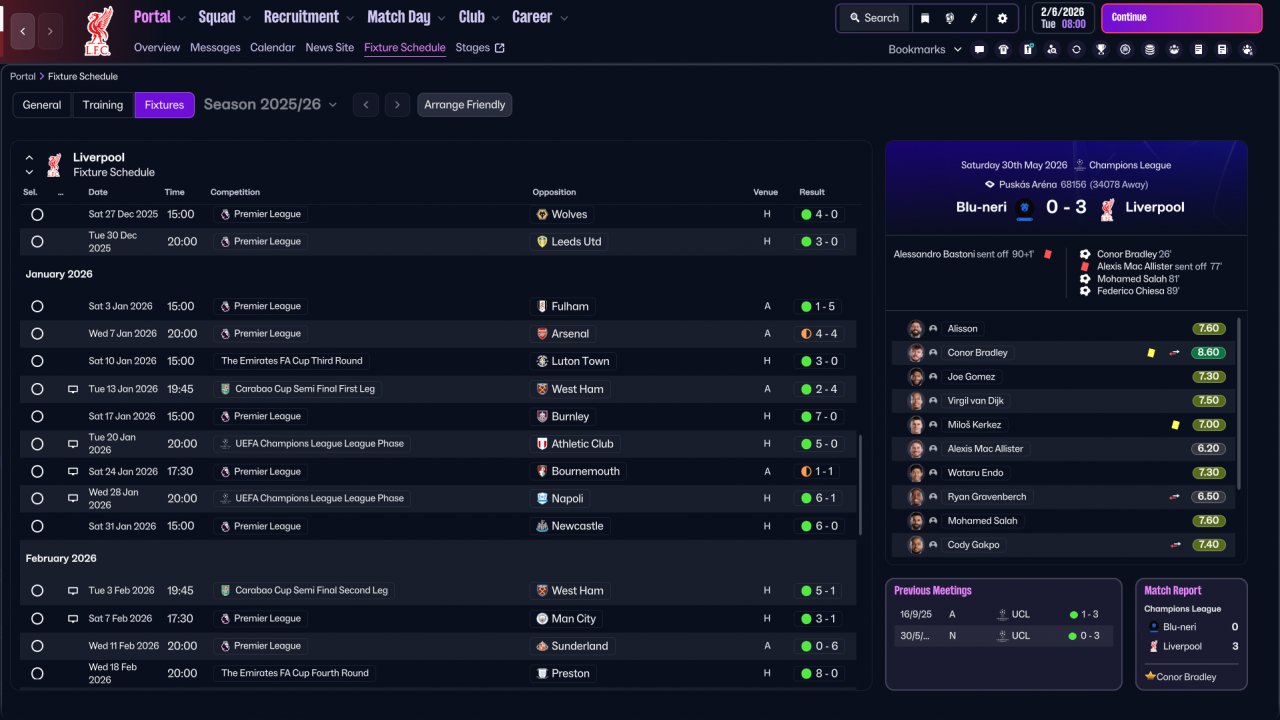Switch to the Training tab
Image resolution: width=1280 pixels, height=720 pixels.
[x=103, y=105]
